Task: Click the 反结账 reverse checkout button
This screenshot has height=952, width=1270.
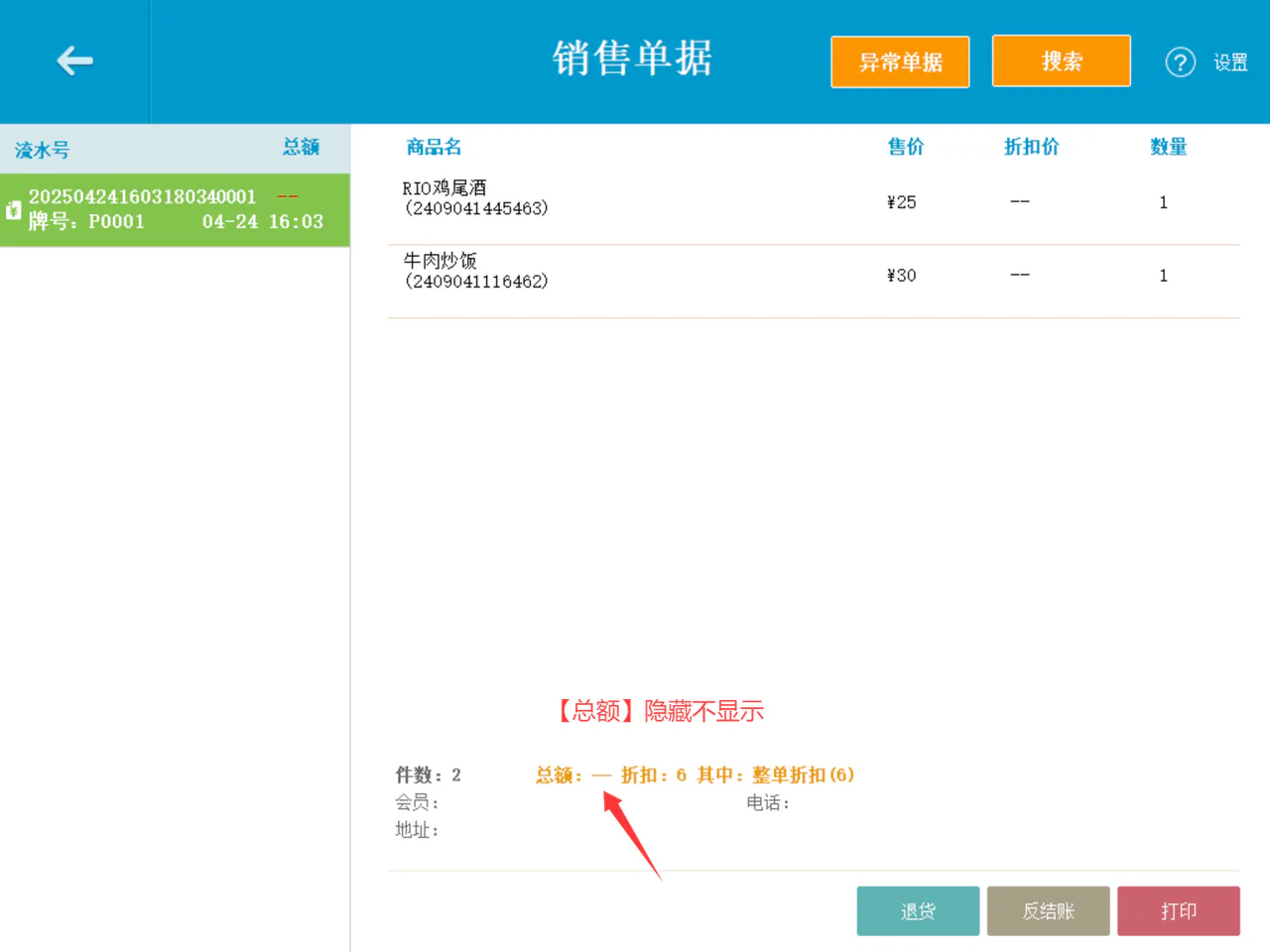Action: click(x=1048, y=910)
